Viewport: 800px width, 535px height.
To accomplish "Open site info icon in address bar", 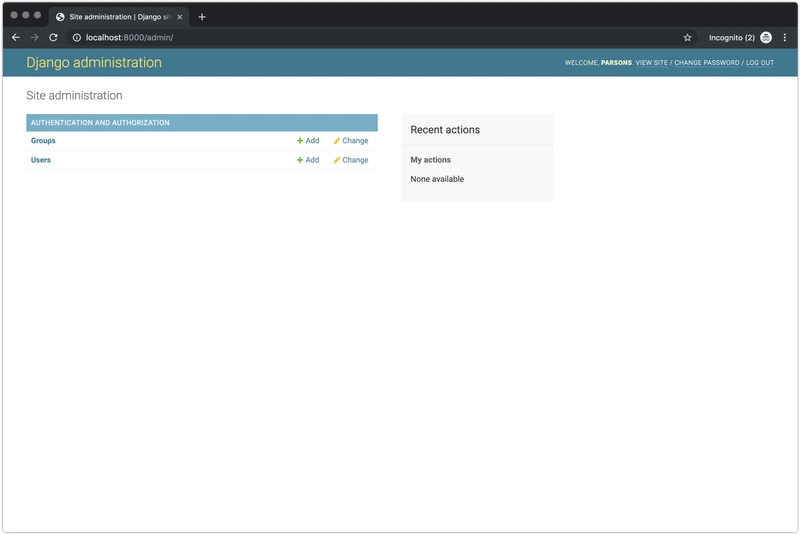I will 77,37.
